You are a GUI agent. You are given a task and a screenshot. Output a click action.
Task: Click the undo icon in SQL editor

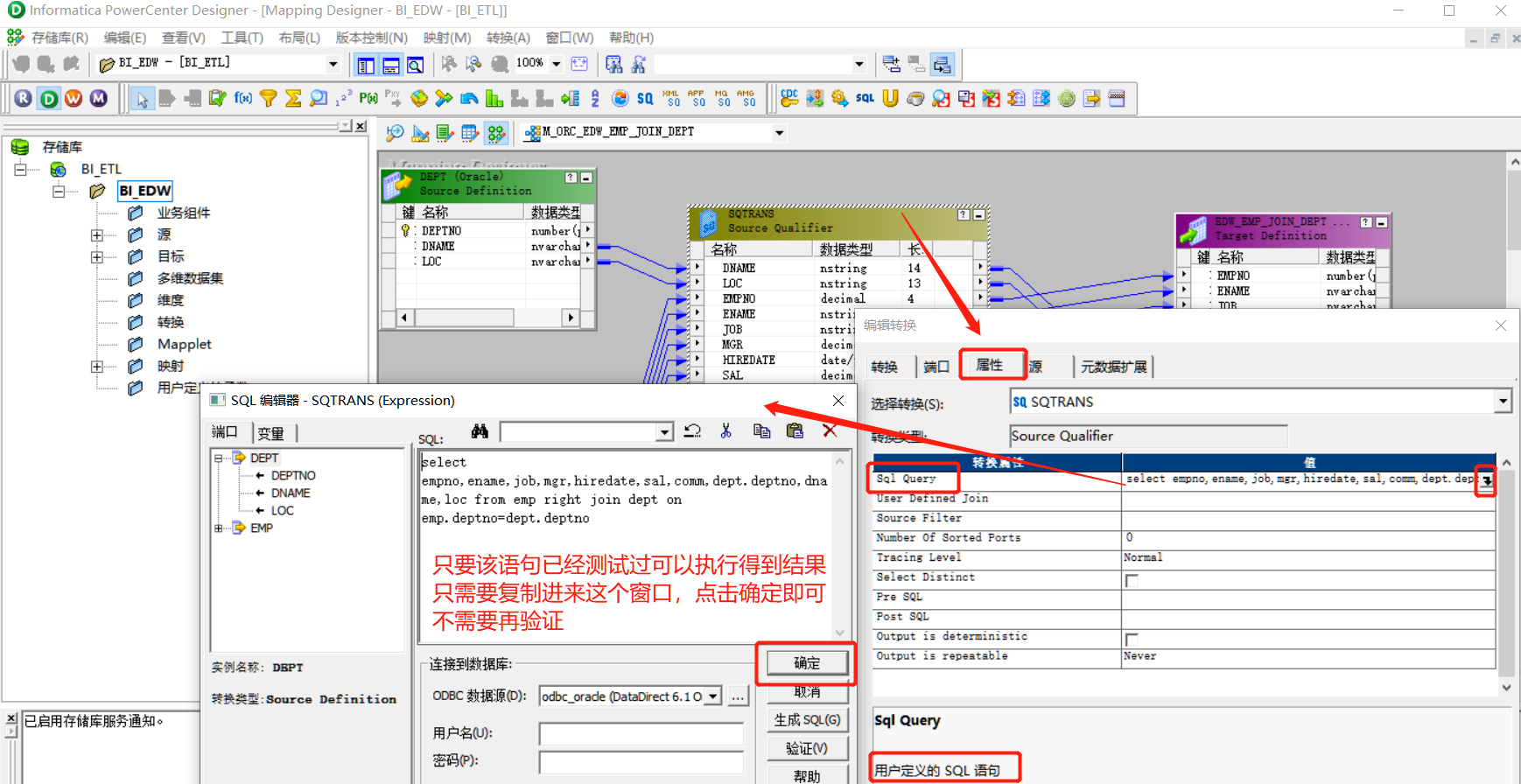(x=692, y=431)
